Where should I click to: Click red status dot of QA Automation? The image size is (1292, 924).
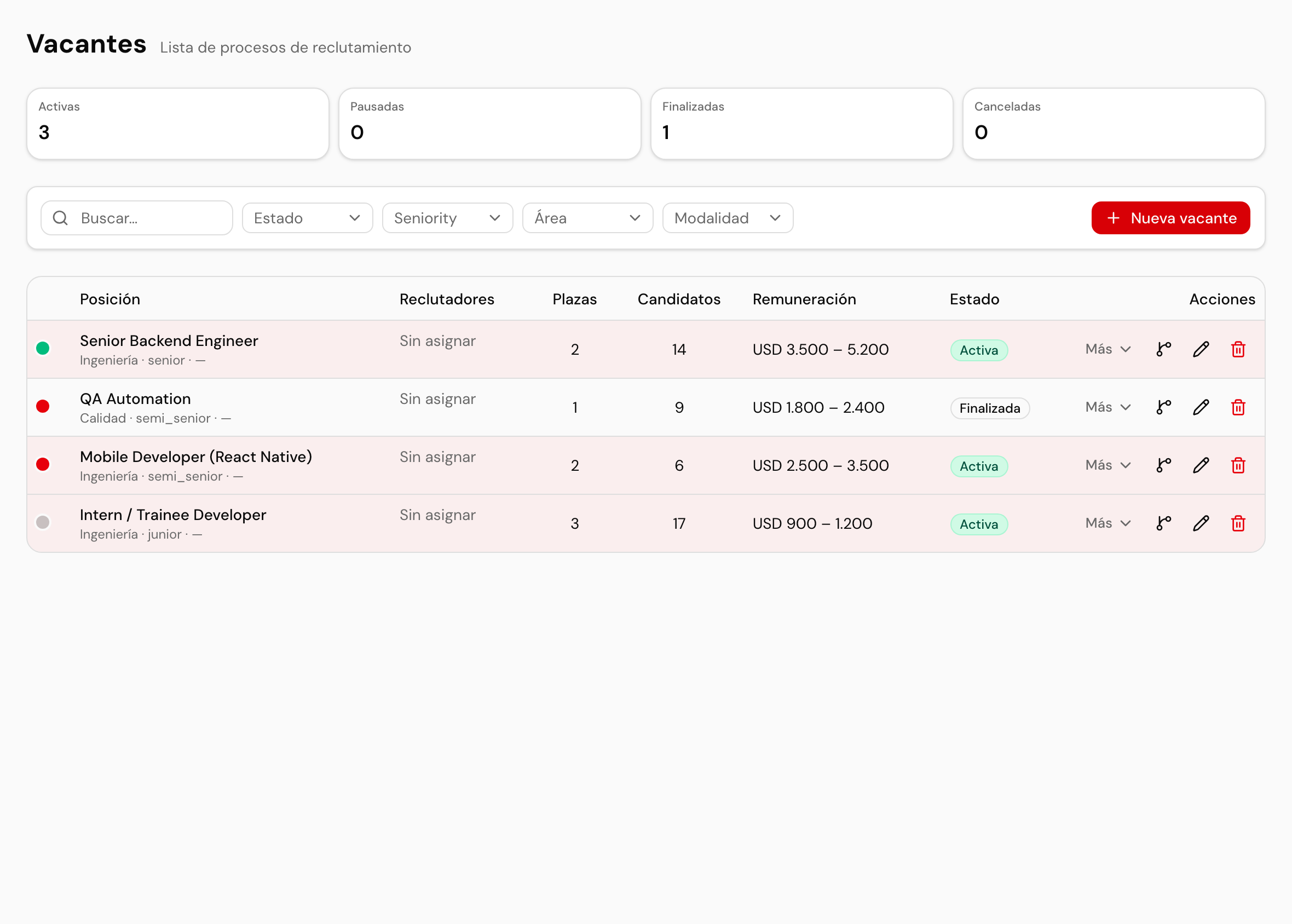(43, 406)
